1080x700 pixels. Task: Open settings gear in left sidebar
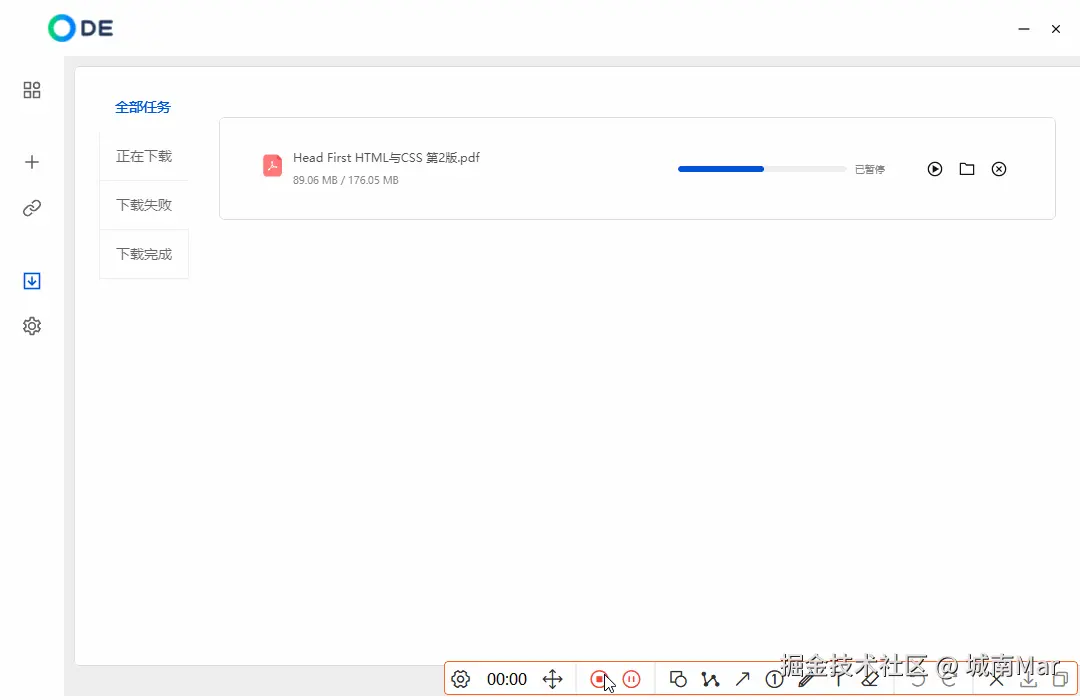click(32, 326)
